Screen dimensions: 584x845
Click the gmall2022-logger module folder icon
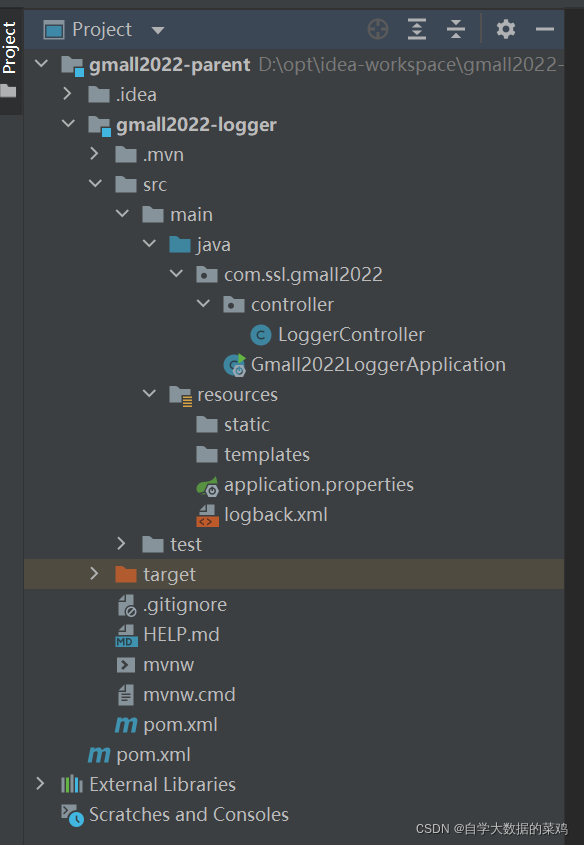coord(99,125)
